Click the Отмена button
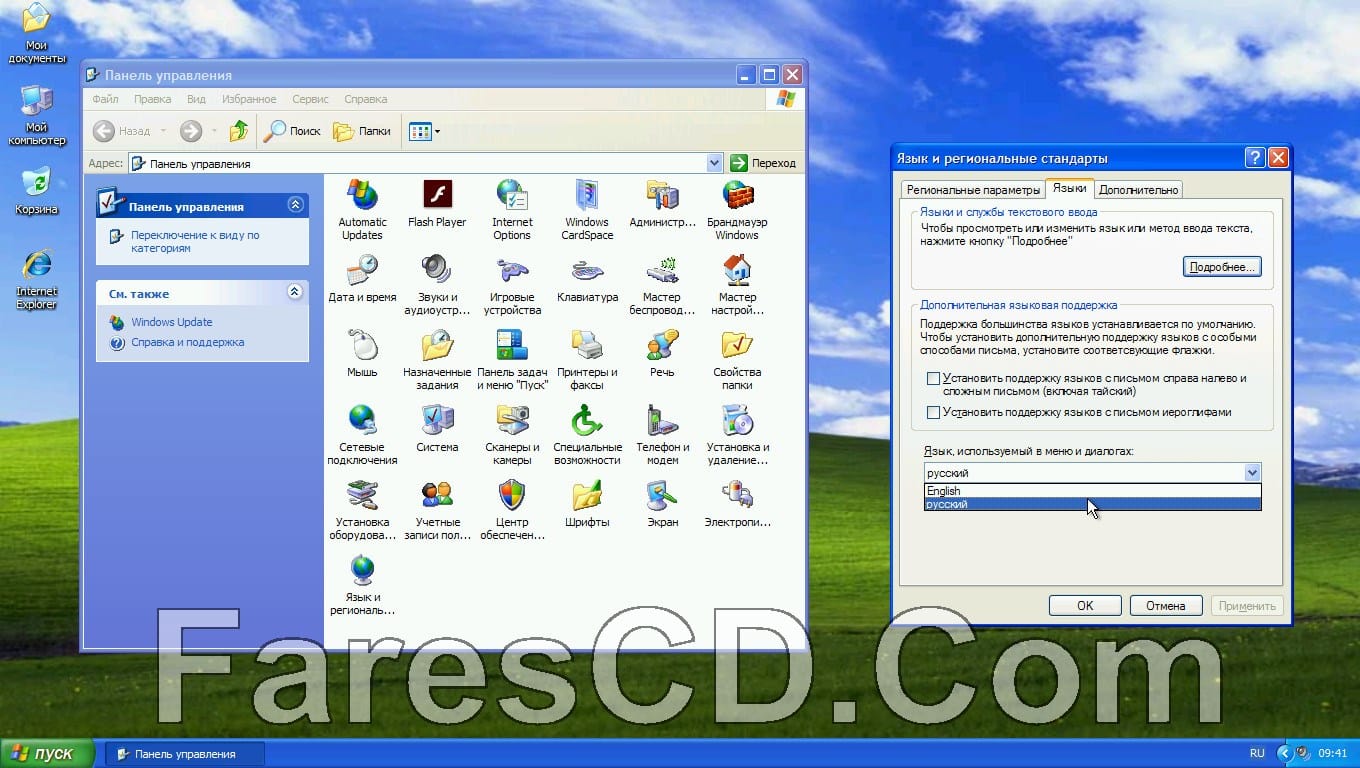Screen dimensions: 1360x768 coord(1166,605)
